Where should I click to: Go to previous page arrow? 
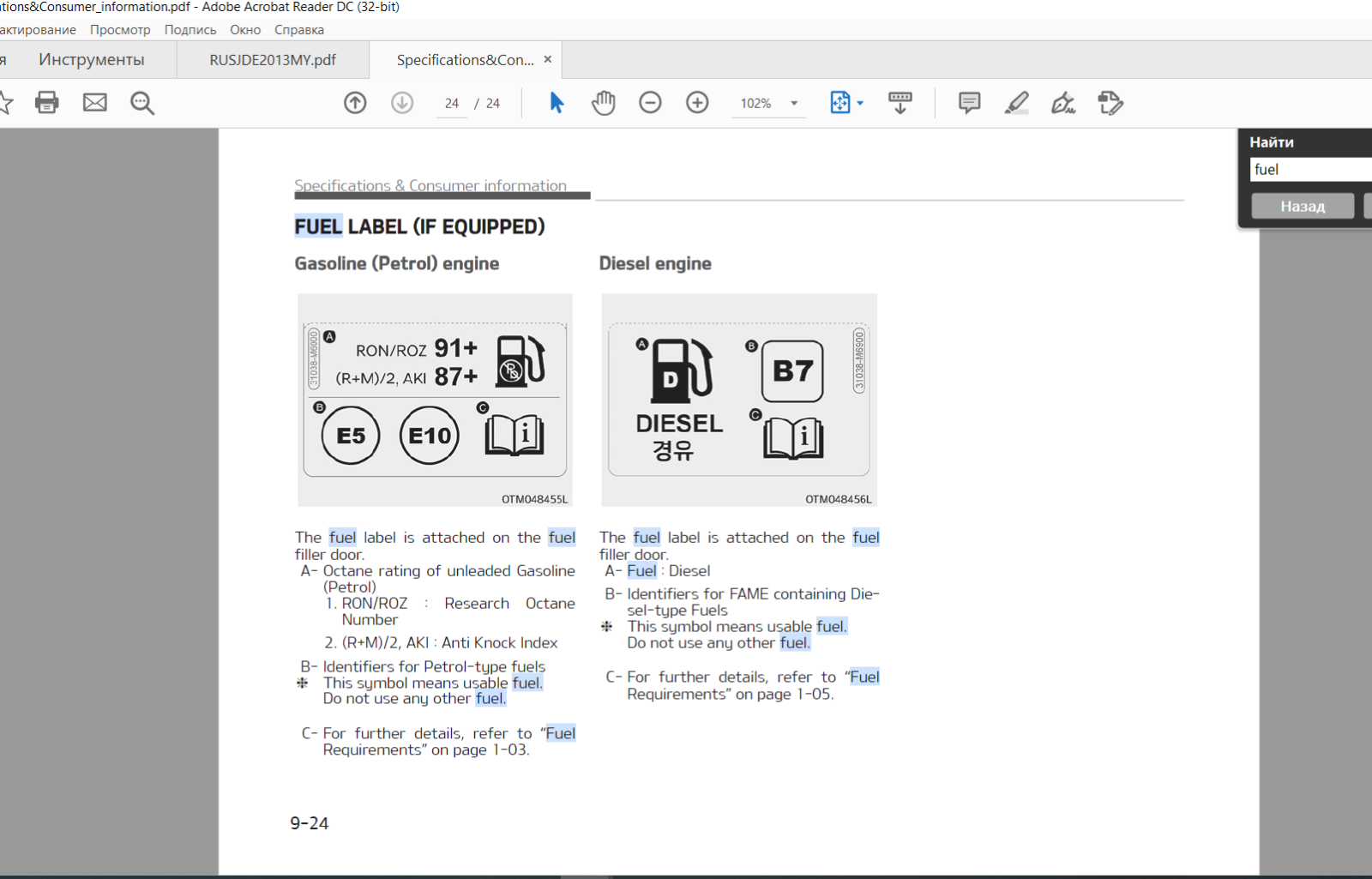(x=355, y=103)
